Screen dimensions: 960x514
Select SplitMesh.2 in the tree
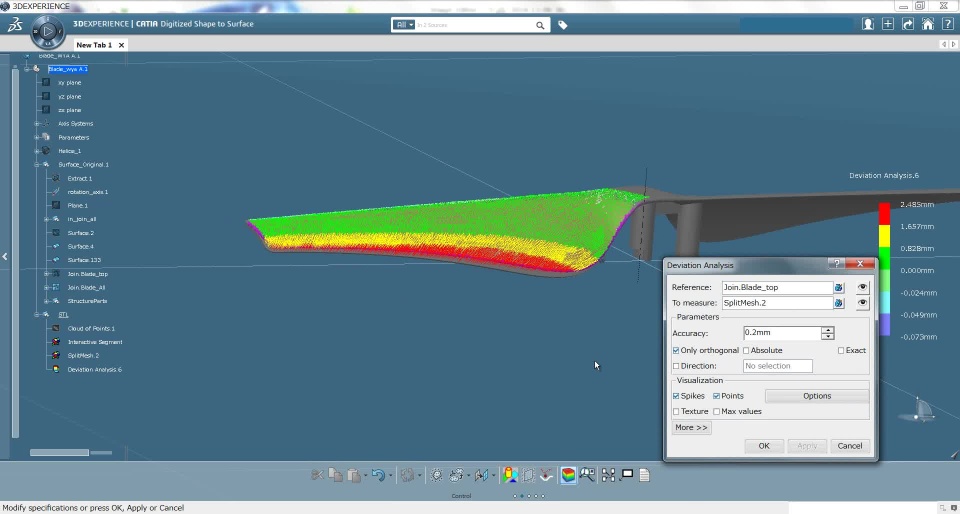83,356
